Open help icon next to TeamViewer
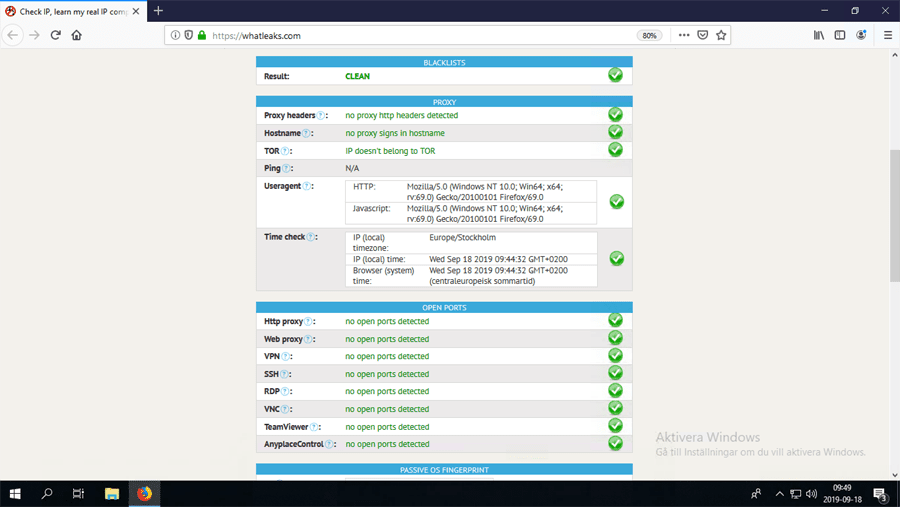Viewport: 900px width, 507px height. click(314, 427)
